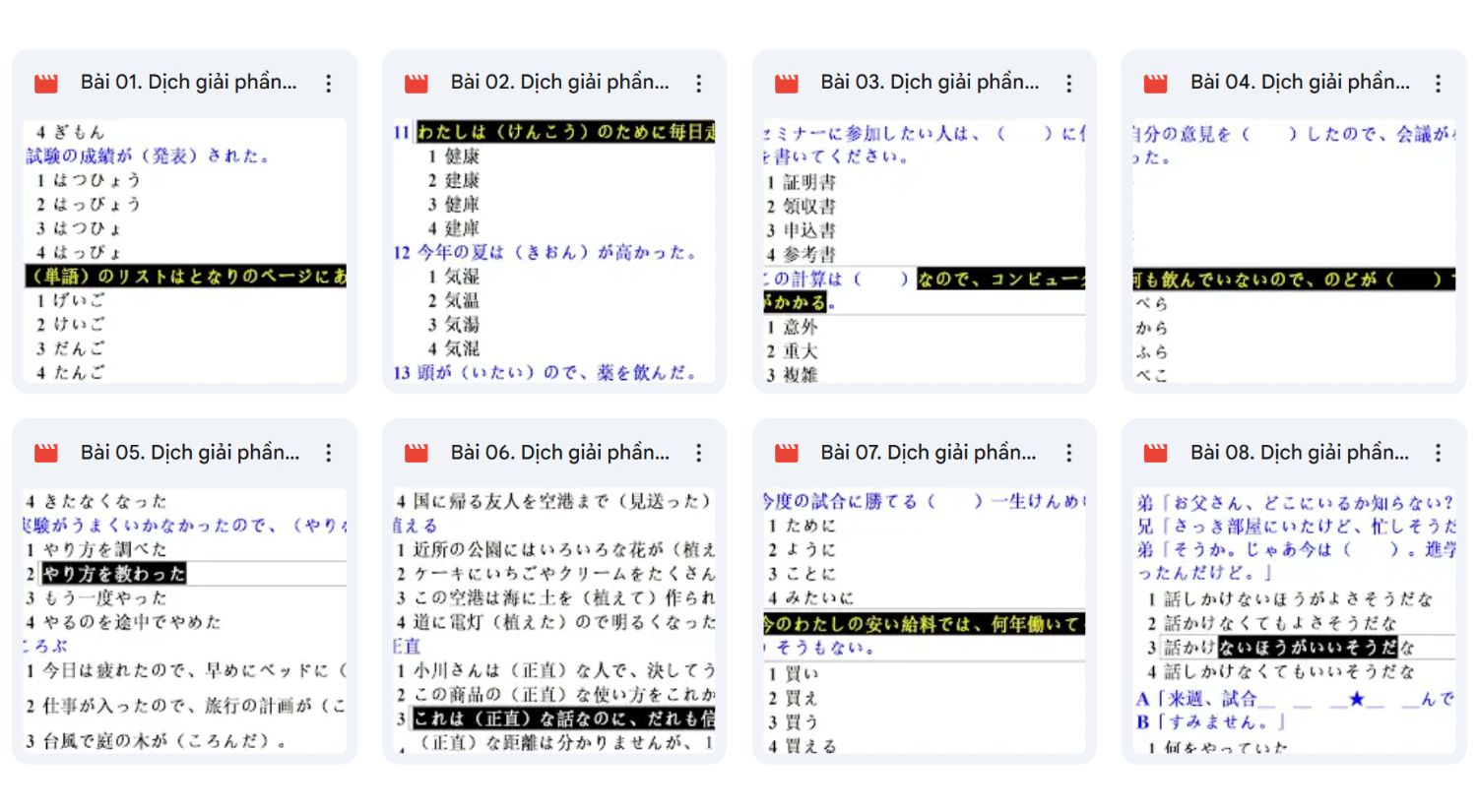Open the preview thumbnail of Bài 07
The width and height of the screenshot is (1477, 812).
tap(924, 620)
